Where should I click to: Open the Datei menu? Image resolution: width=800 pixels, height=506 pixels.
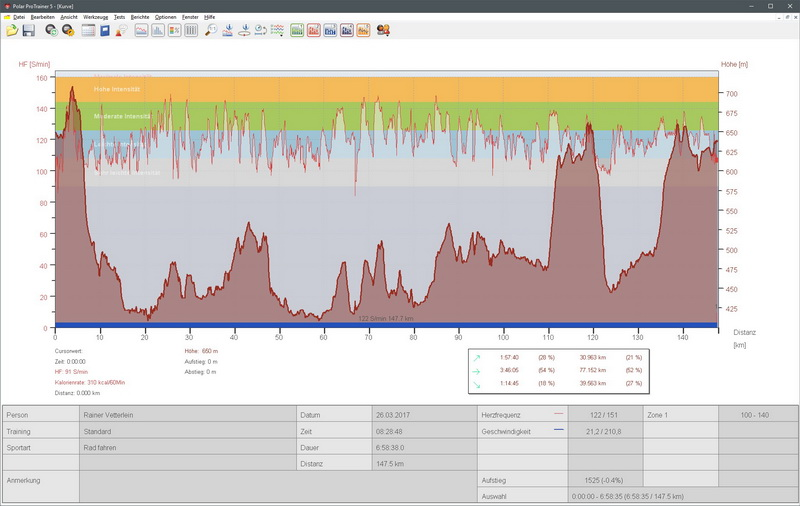click(19, 18)
